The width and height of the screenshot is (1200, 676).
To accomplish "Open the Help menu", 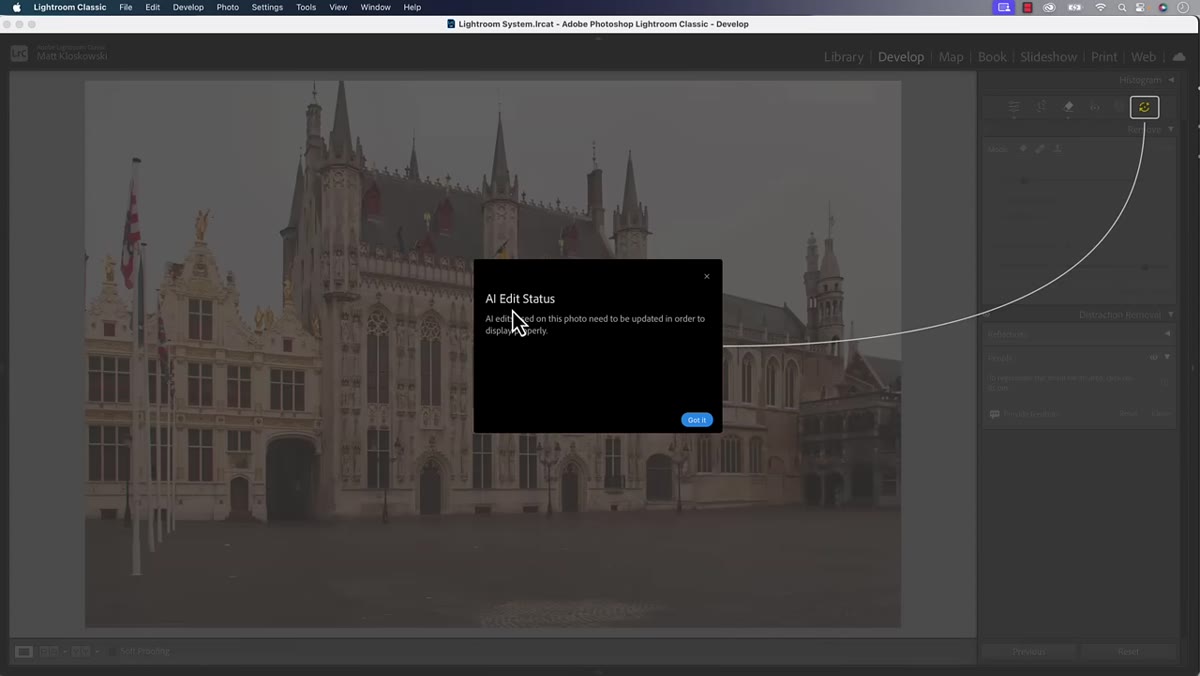I will 412,7.
